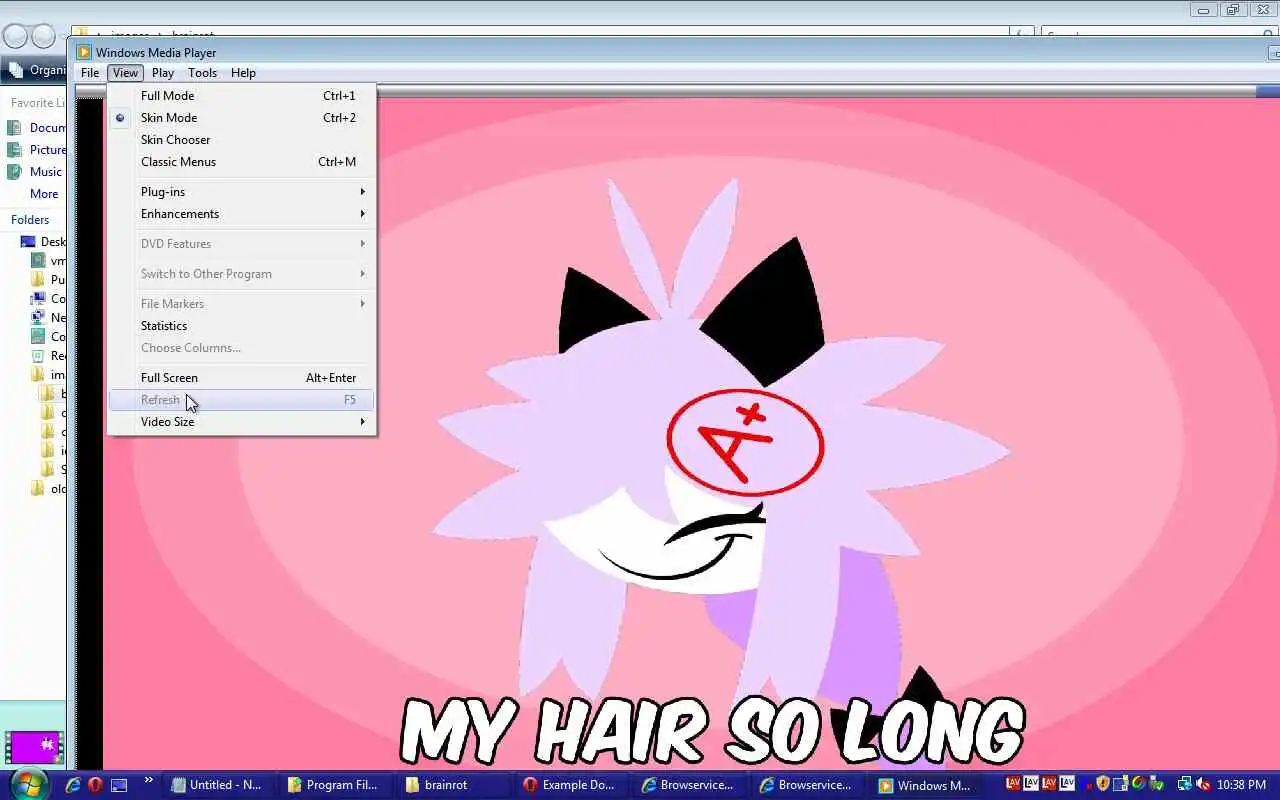
Task: Select the 'ol' folder in tree
Action: [49, 489]
